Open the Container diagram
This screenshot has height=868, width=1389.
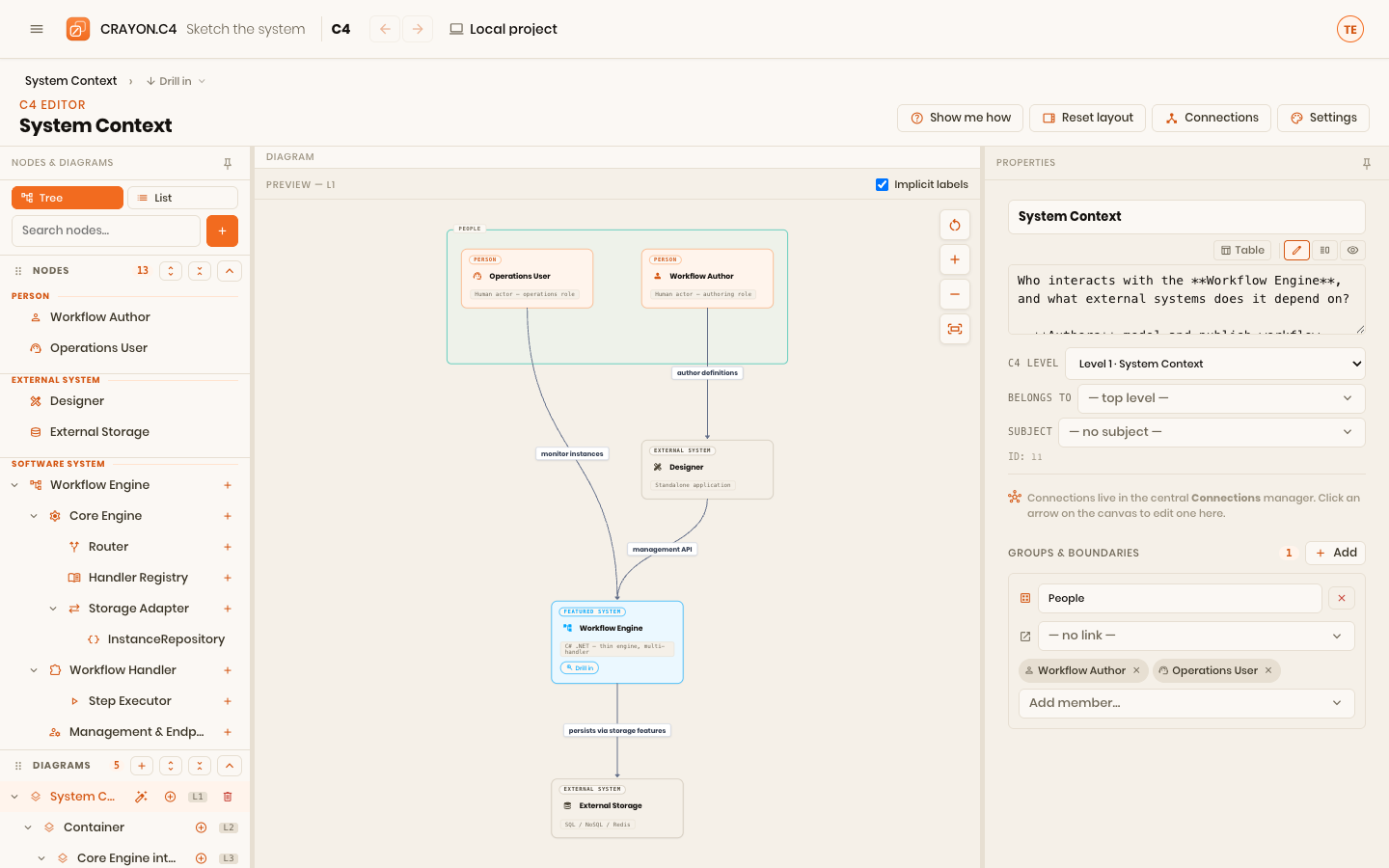(x=94, y=827)
